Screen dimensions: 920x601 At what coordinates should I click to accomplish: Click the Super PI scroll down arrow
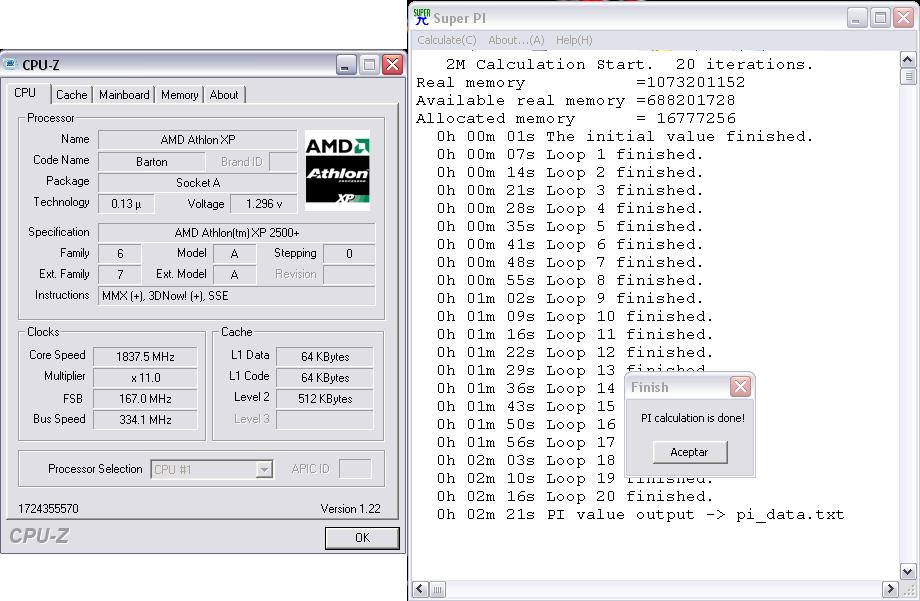[907, 571]
